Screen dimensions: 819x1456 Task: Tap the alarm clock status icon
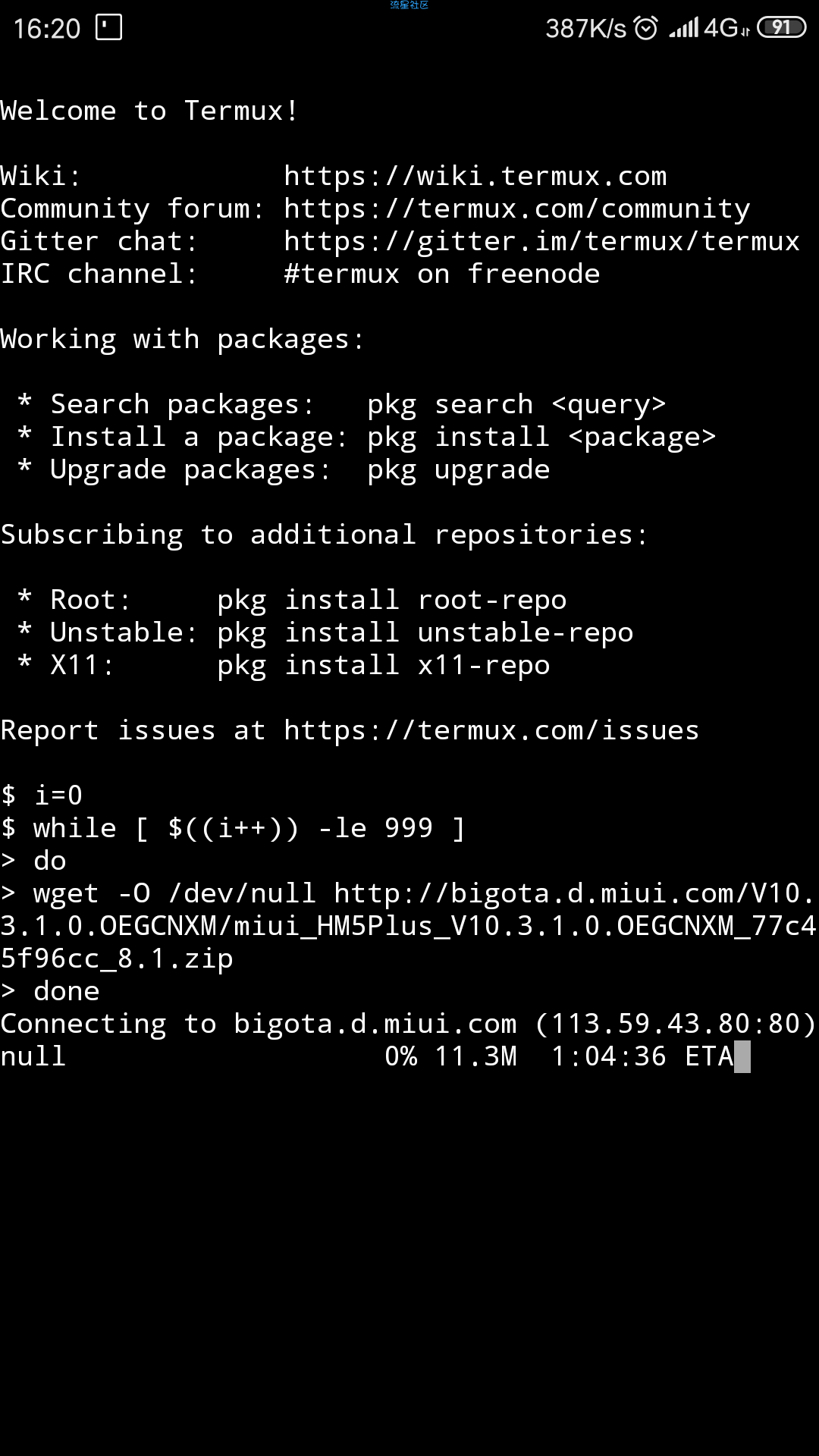pyautogui.click(x=645, y=28)
